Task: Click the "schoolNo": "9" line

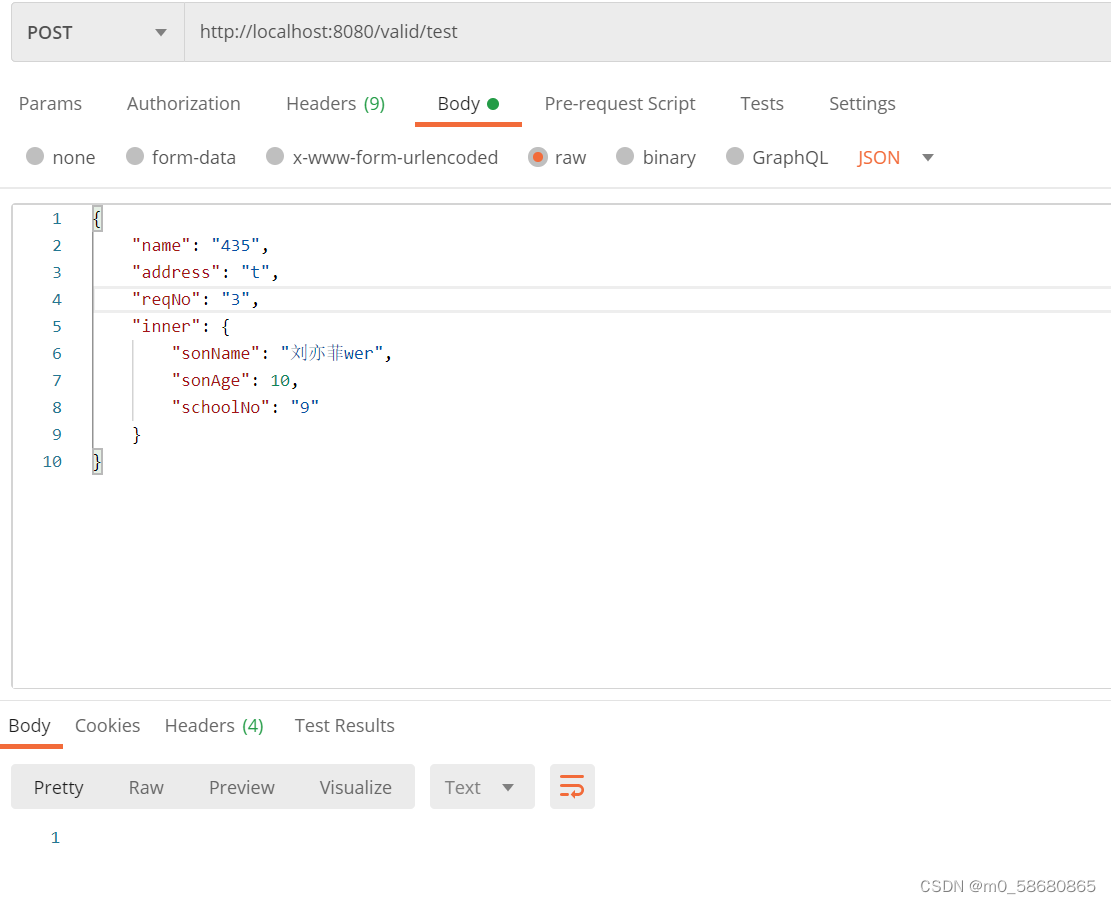Action: click(245, 407)
